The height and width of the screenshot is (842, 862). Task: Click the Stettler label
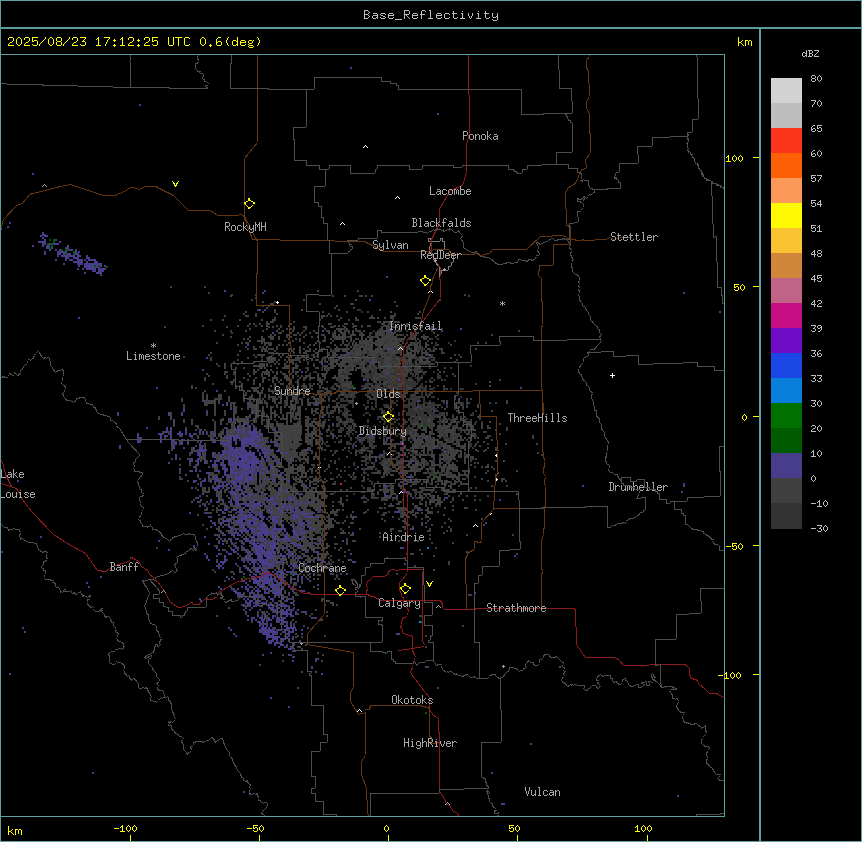[634, 237]
